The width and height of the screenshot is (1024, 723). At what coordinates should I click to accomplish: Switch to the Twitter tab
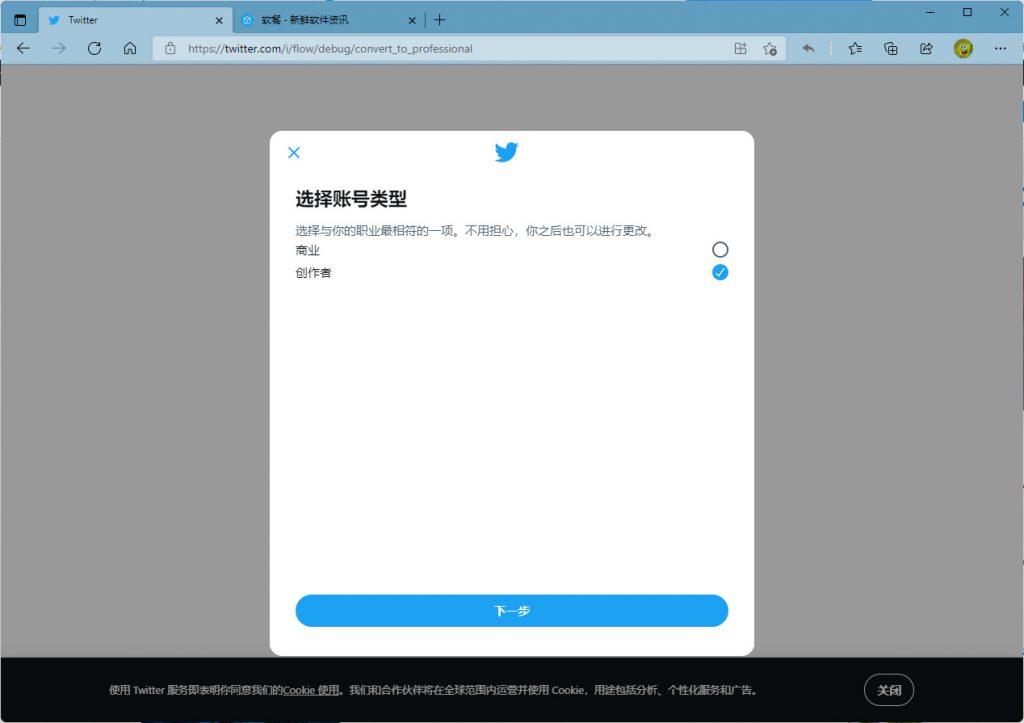136,20
